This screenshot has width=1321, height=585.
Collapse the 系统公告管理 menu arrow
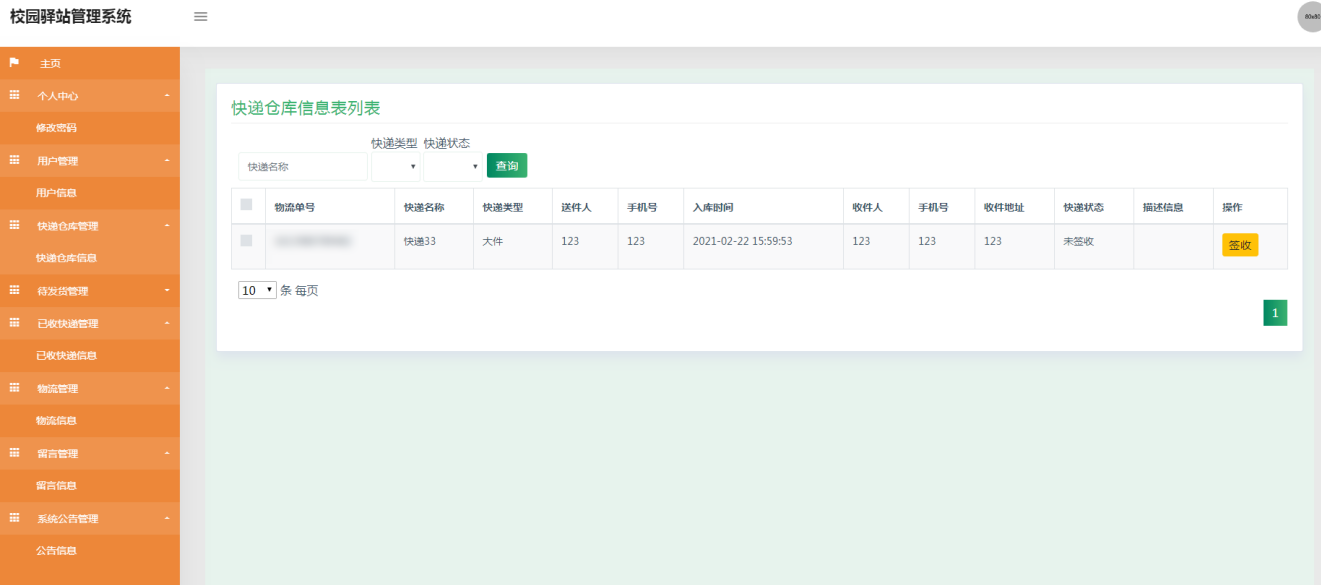(167, 518)
